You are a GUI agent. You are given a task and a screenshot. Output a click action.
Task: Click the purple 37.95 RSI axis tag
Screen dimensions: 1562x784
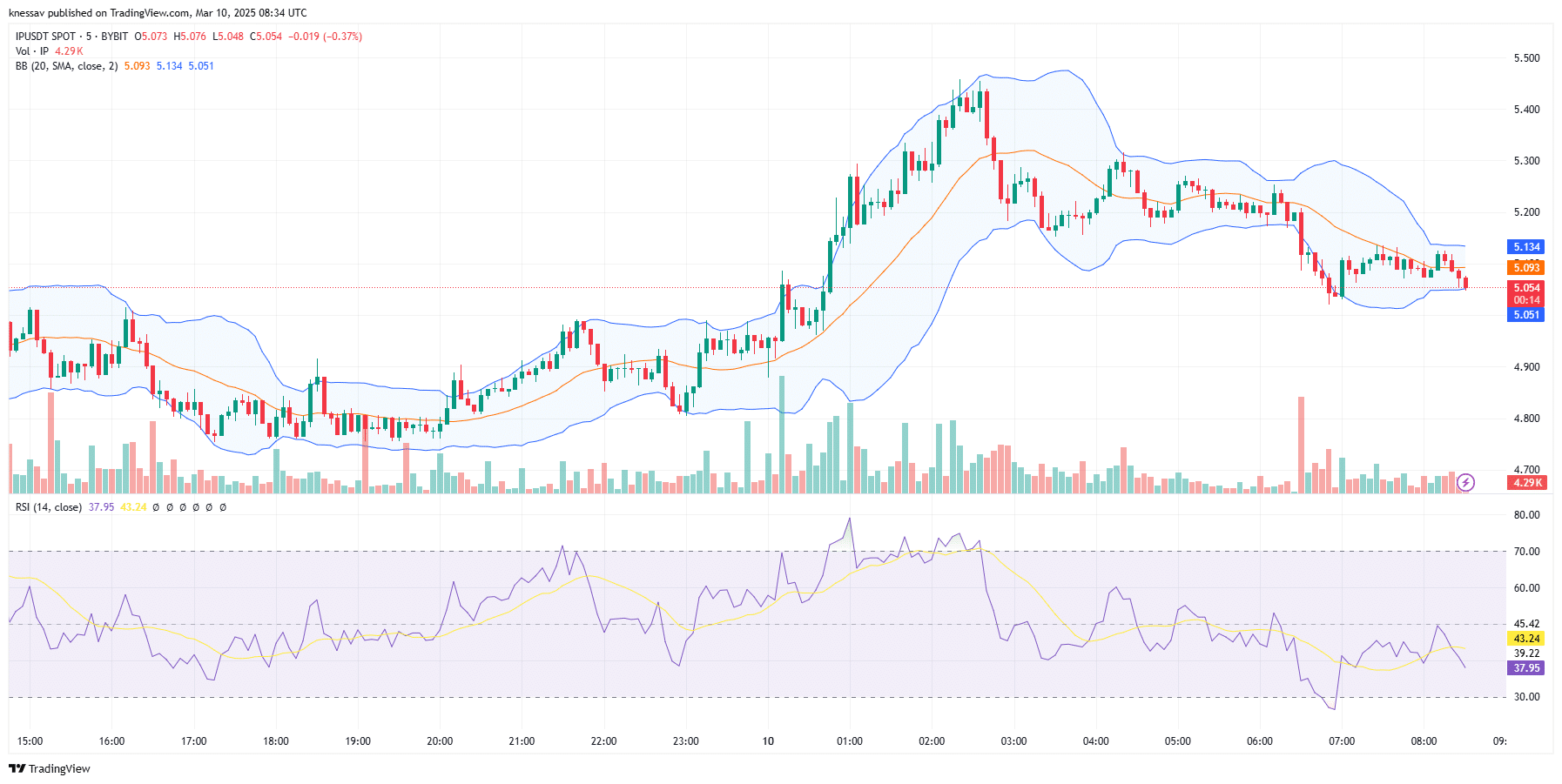tap(1526, 668)
